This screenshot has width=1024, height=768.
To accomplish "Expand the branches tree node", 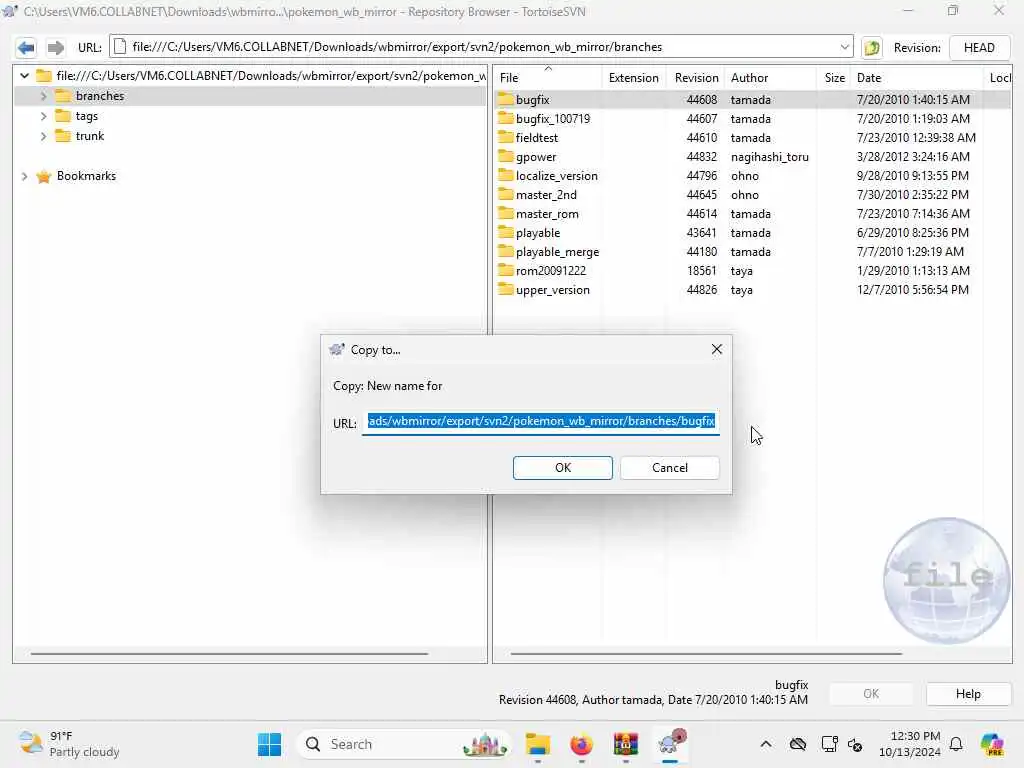I will click(x=43, y=96).
